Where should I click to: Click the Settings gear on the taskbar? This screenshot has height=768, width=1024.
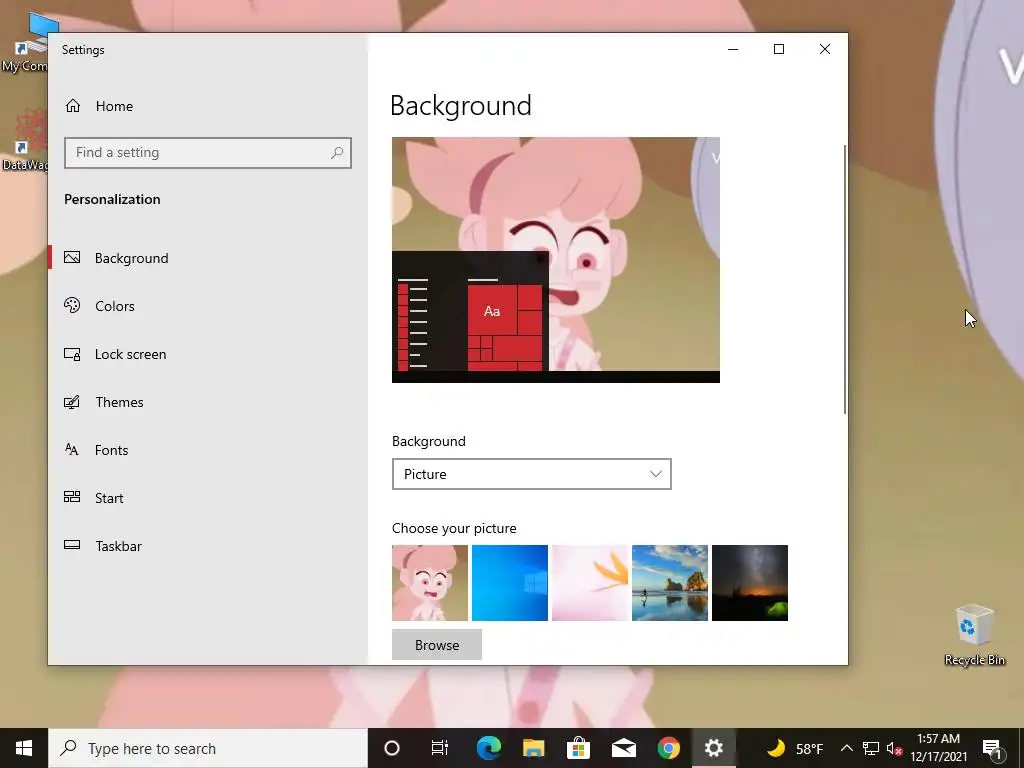tap(713, 748)
